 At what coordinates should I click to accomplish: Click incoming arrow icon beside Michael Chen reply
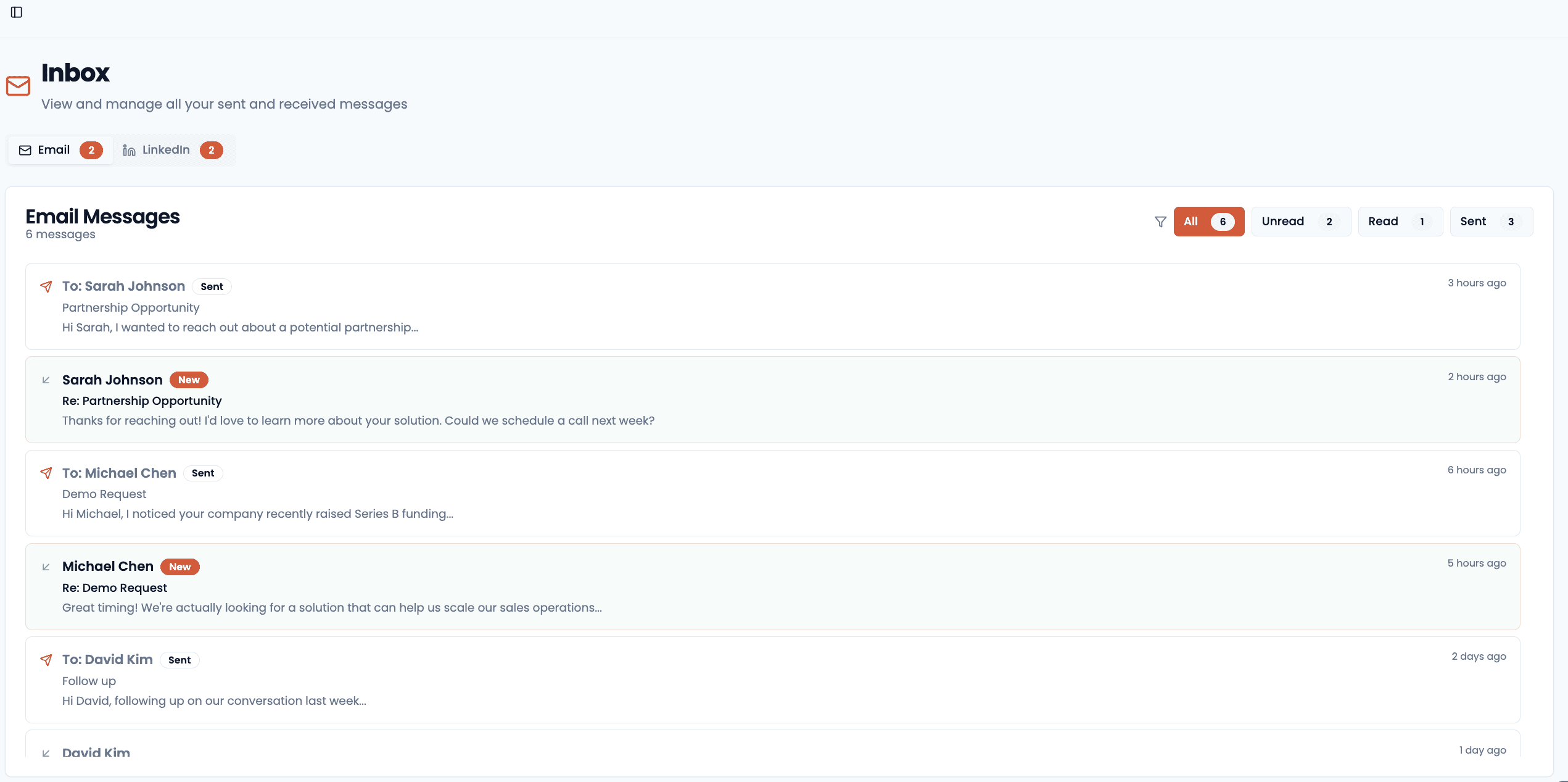(x=46, y=567)
